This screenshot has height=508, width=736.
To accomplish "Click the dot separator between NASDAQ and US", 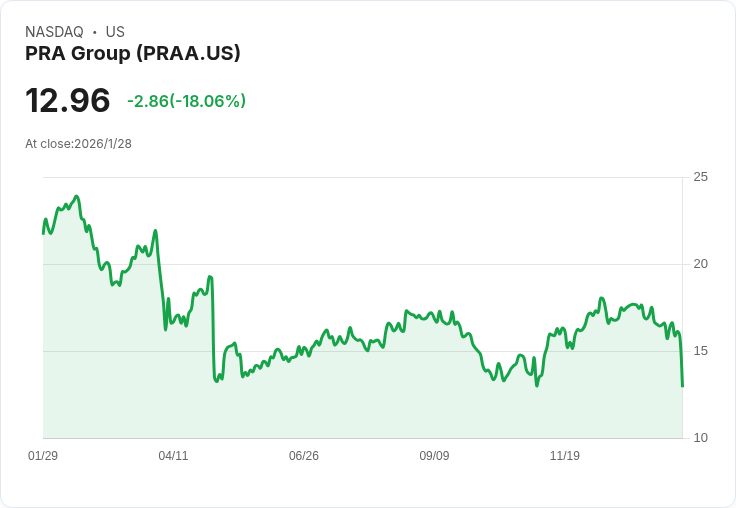I will (94, 32).
